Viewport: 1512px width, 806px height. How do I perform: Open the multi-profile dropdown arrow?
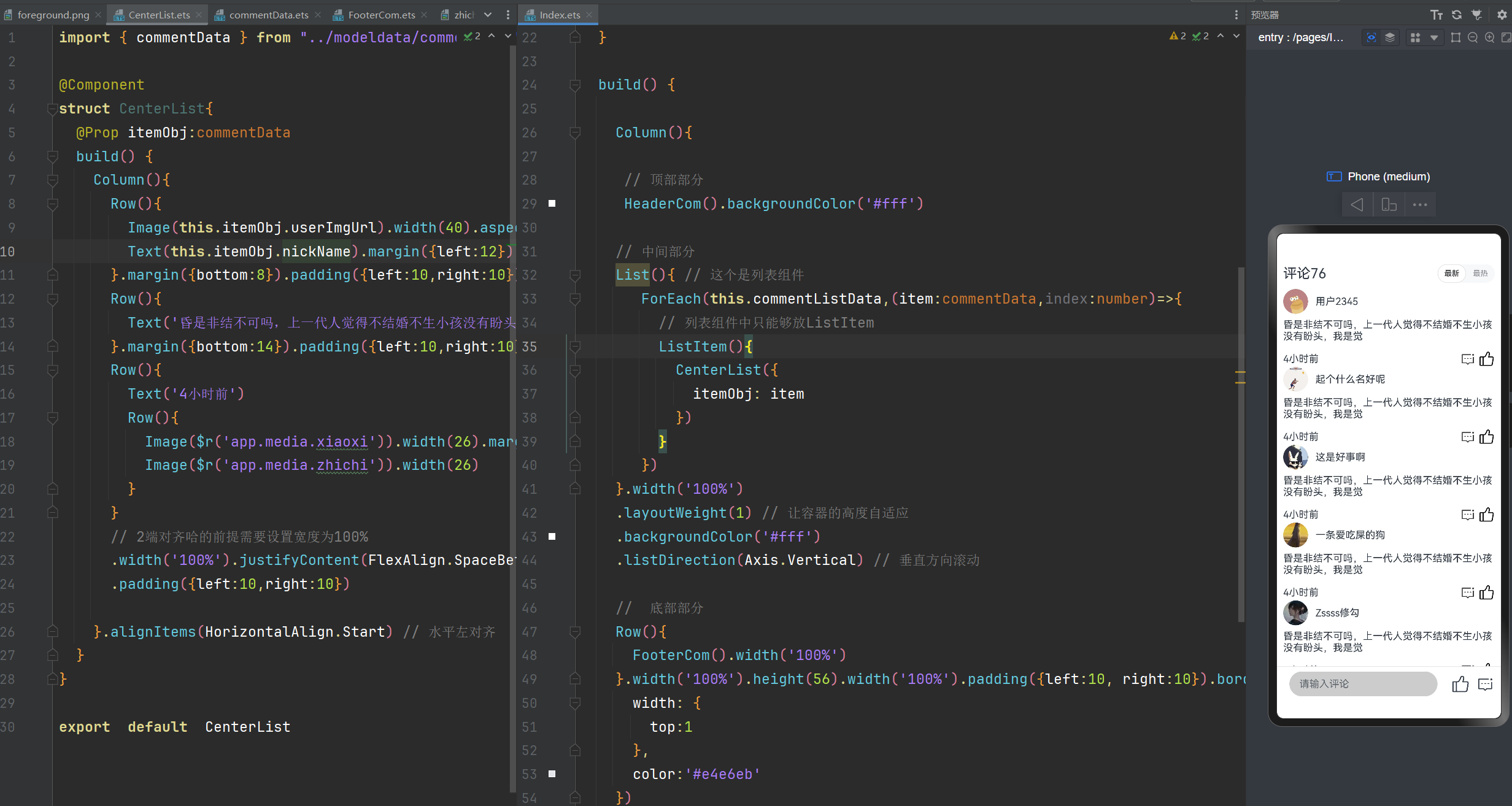click(1434, 37)
